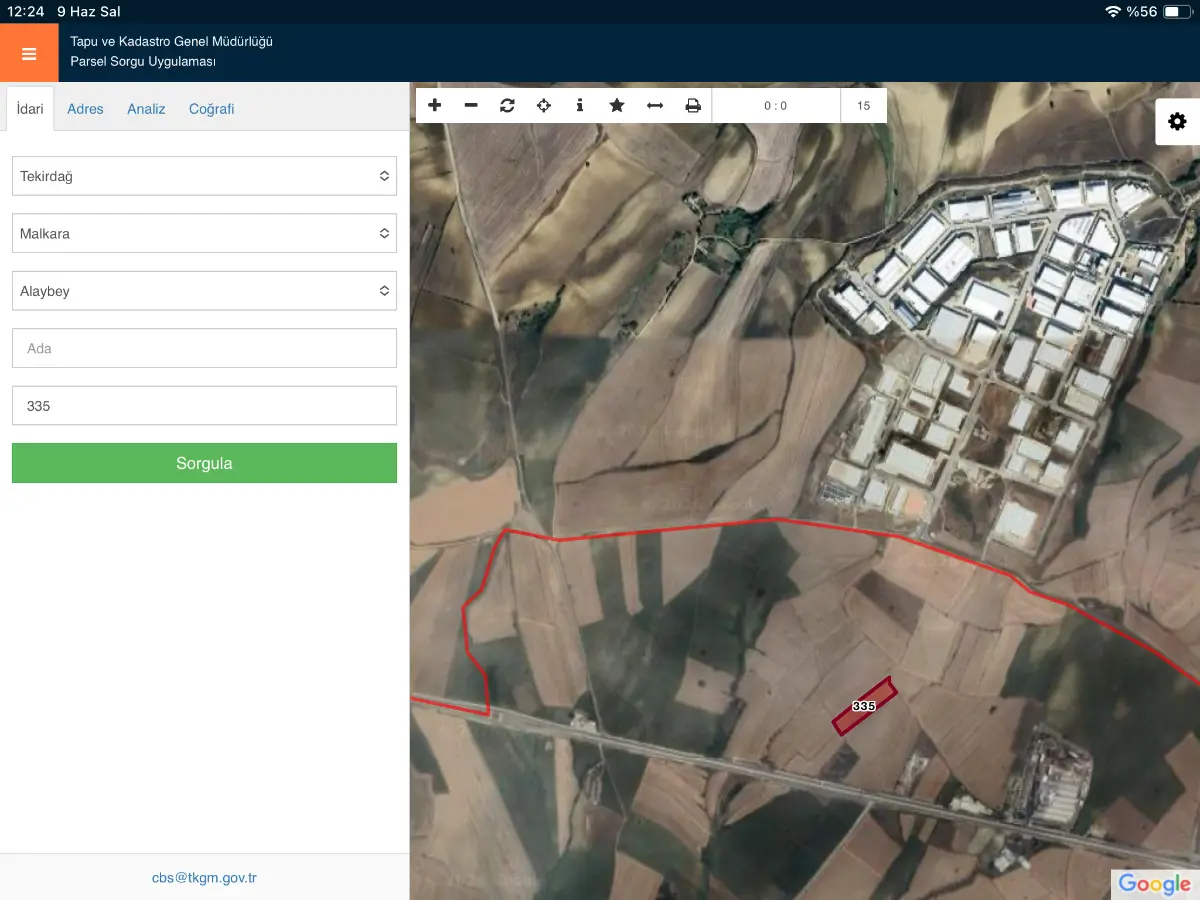Print the map
The width and height of the screenshot is (1200, 900).
tap(693, 105)
